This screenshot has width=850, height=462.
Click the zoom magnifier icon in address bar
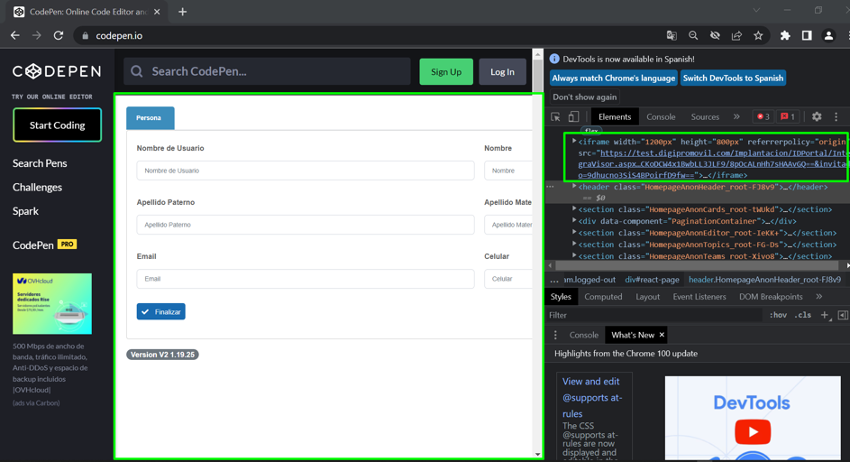(x=693, y=36)
